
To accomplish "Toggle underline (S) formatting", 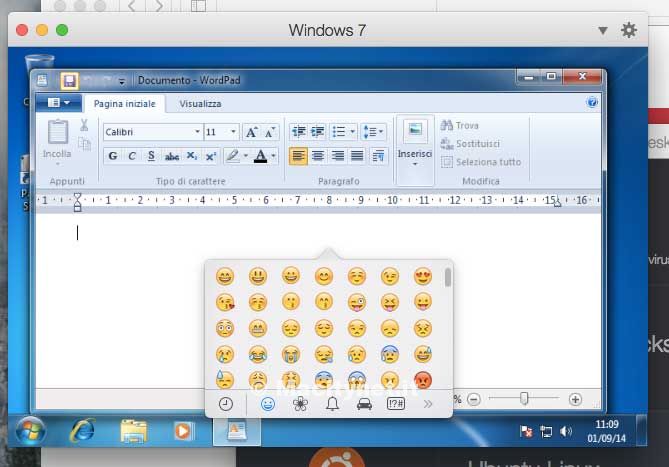I will click(151, 156).
